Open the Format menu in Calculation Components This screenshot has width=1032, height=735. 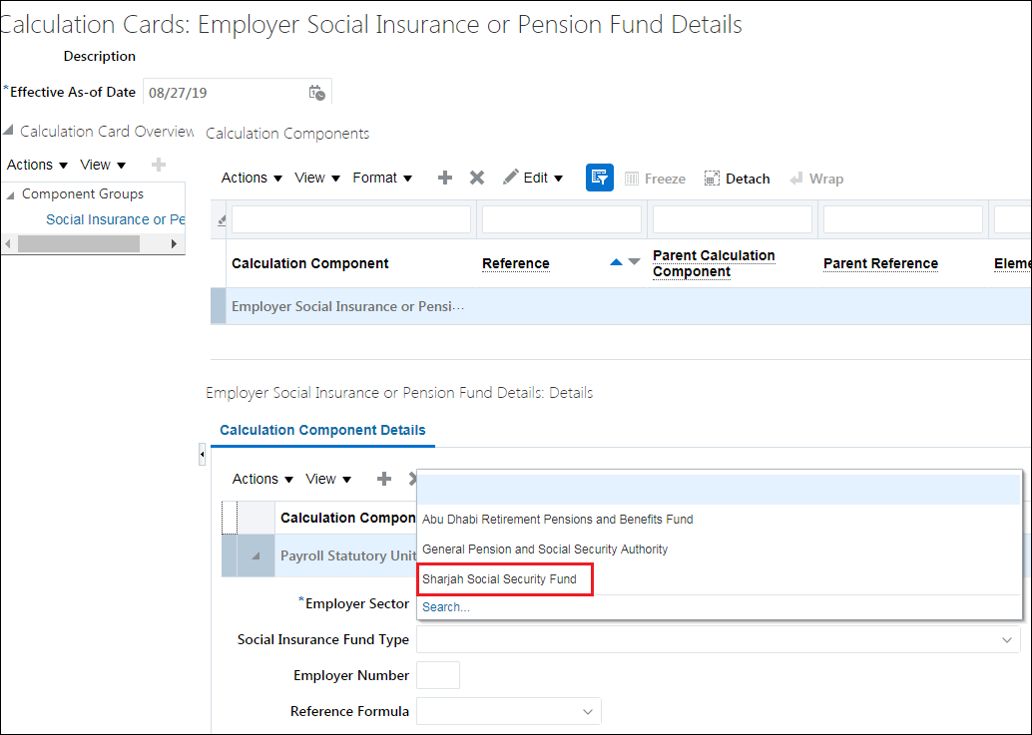pyautogui.click(x=382, y=178)
